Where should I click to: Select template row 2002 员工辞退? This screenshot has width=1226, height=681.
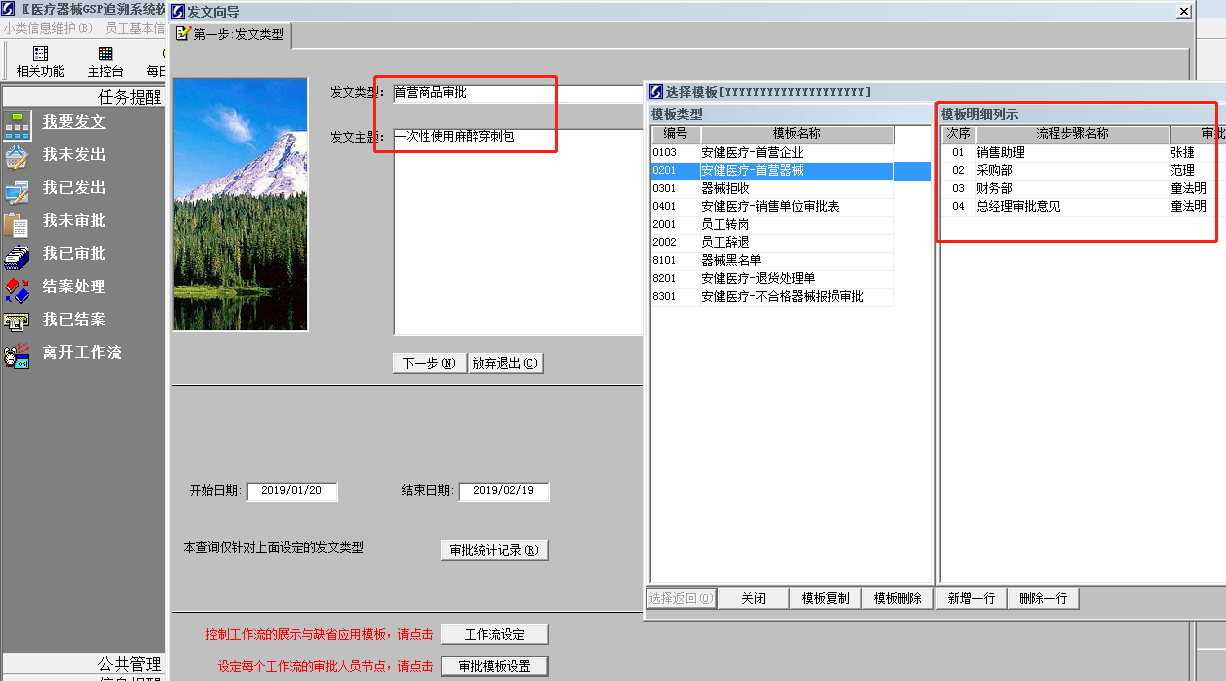click(772, 243)
